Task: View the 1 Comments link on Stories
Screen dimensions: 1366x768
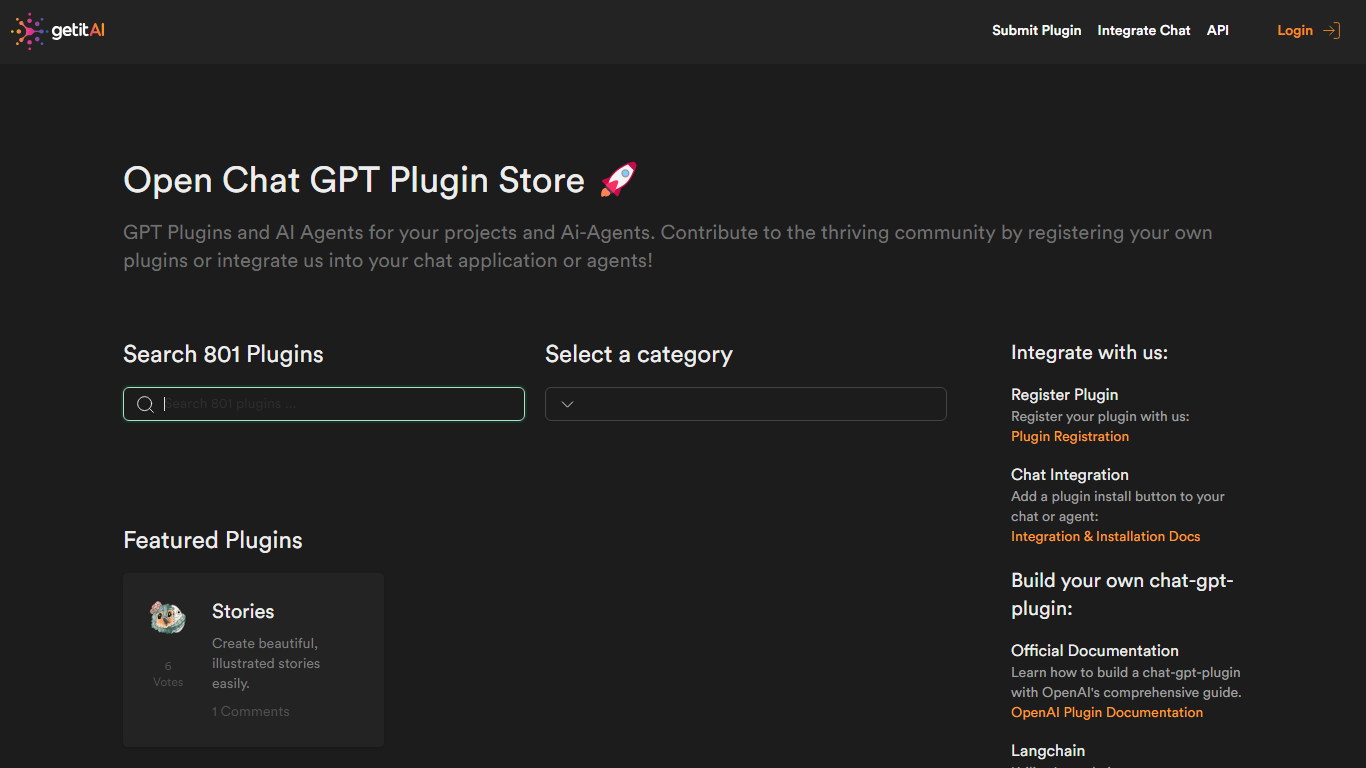Action: (x=250, y=711)
